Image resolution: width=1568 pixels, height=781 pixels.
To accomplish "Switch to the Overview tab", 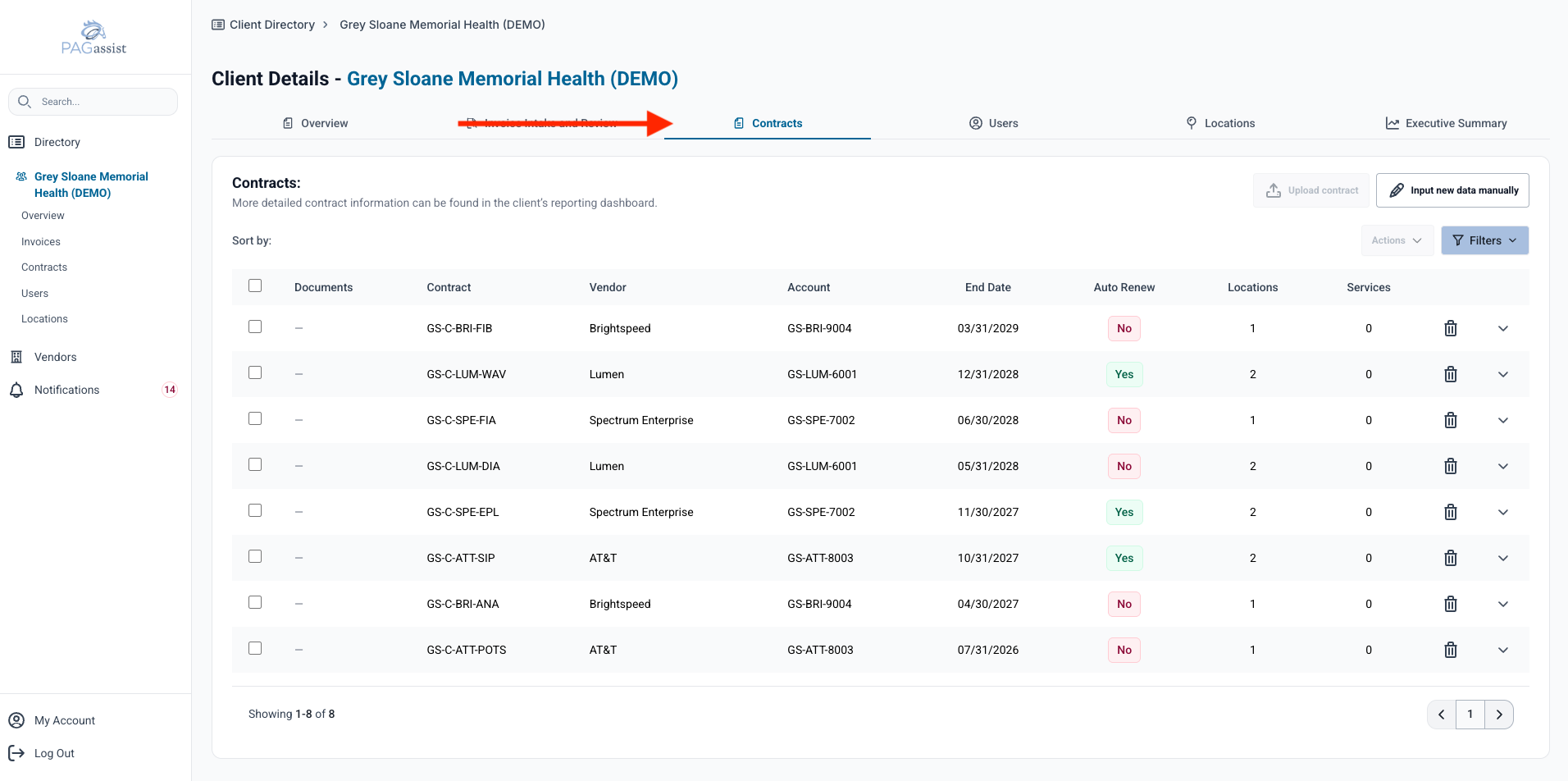I will (316, 123).
